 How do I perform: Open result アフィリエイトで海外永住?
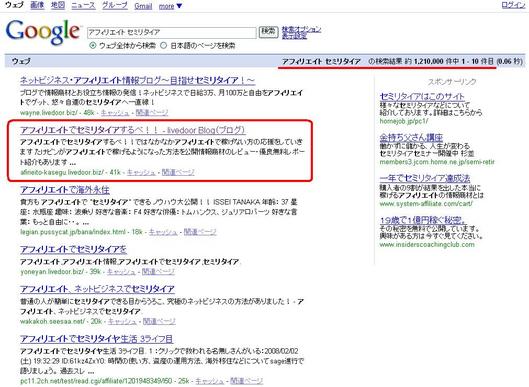(x=65, y=190)
